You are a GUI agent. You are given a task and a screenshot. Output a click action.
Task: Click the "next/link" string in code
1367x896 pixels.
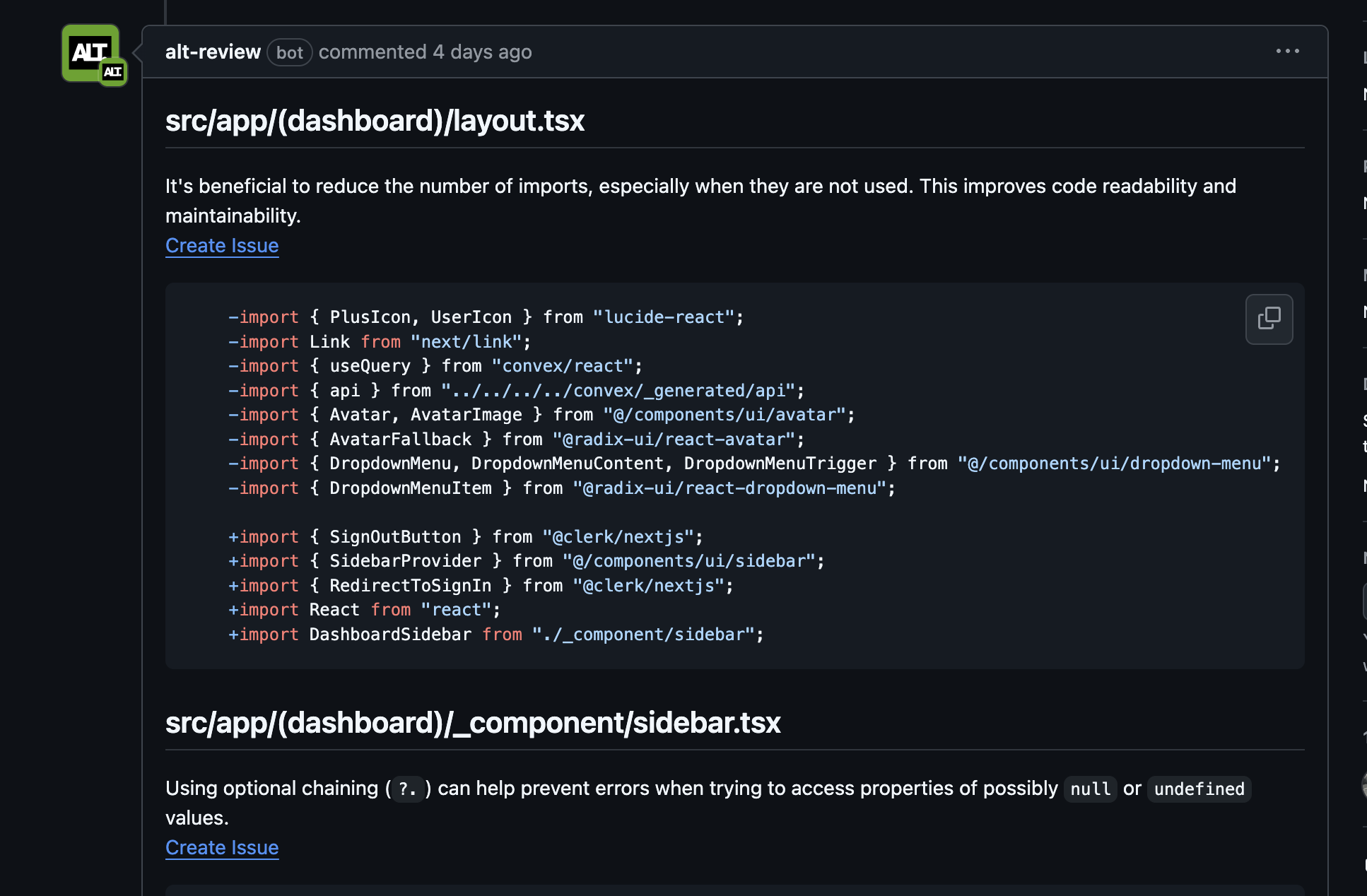(x=467, y=342)
